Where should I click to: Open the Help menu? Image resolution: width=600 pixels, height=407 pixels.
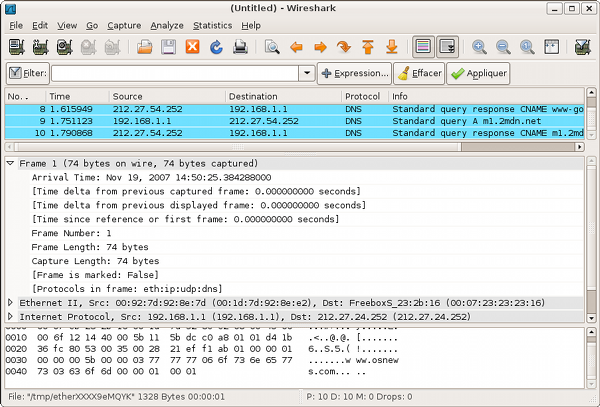[251, 26]
